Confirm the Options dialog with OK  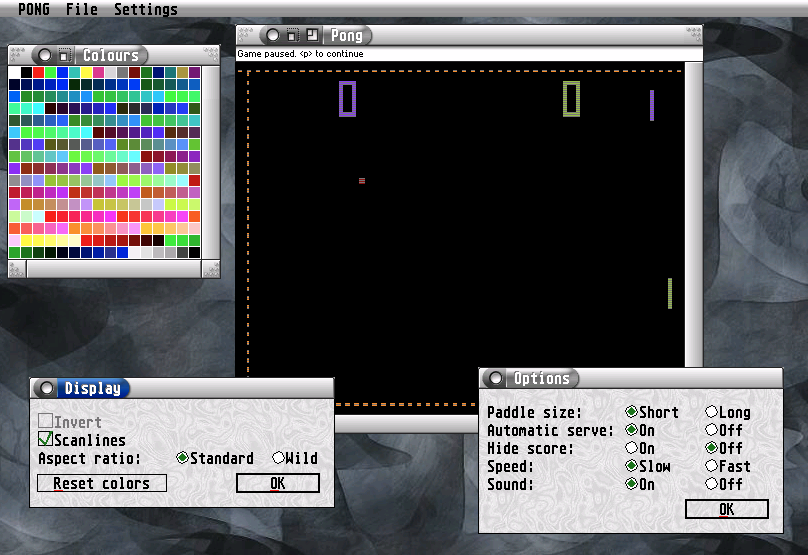727,509
